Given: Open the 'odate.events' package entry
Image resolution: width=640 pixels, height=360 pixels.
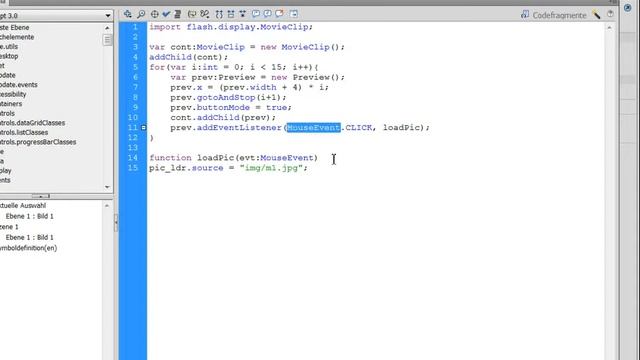Looking at the screenshot, I should pos(19,84).
